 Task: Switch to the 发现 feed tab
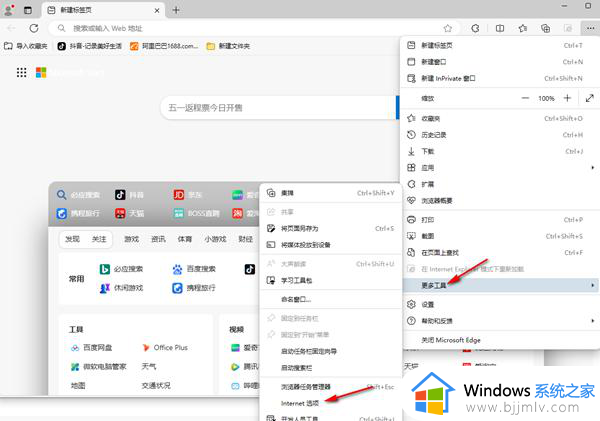click(x=72, y=239)
